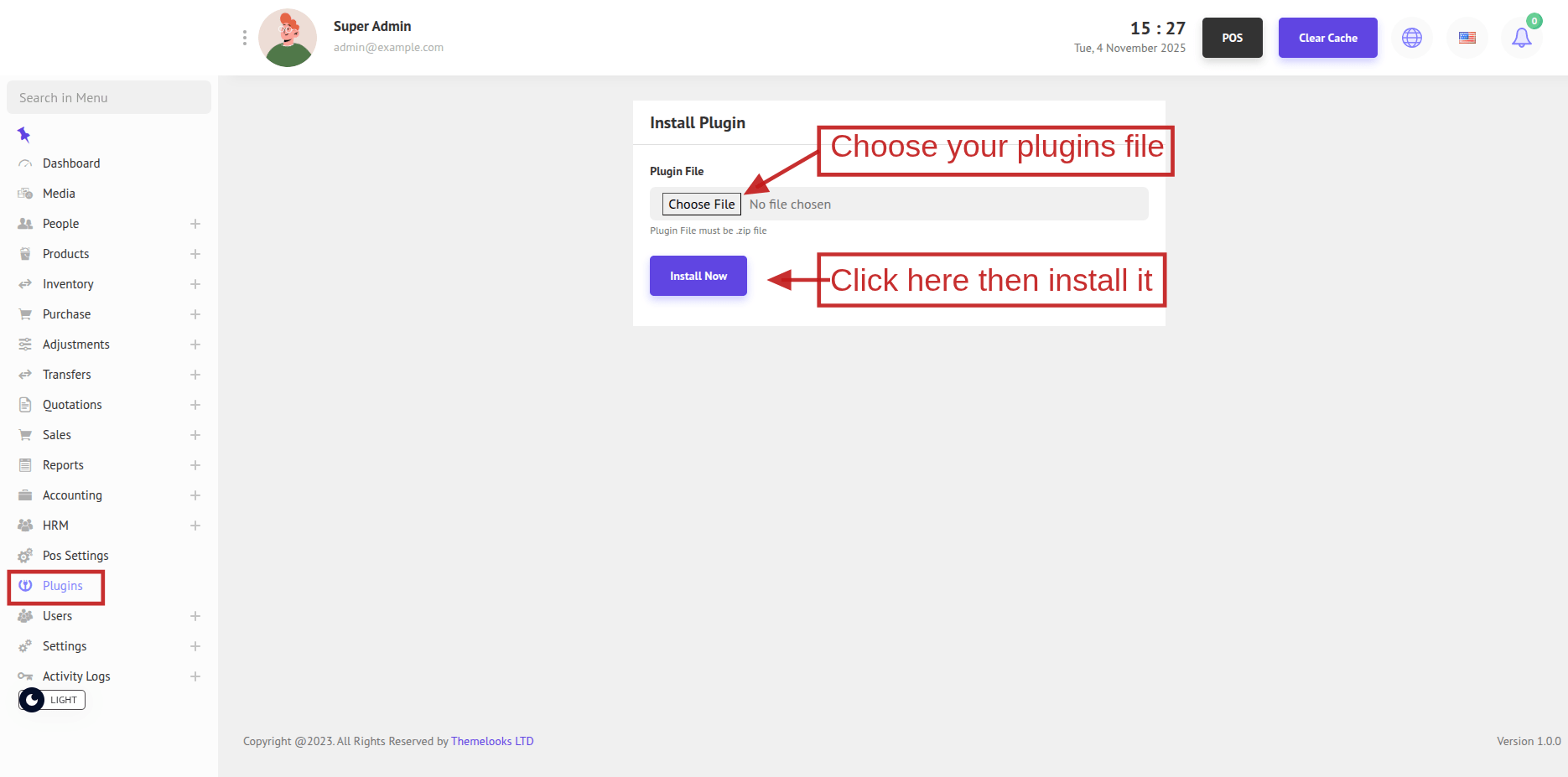Image resolution: width=1568 pixels, height=777 pixels.
Task: Expand the Settings submenu
Action: (x=195, y=646)
